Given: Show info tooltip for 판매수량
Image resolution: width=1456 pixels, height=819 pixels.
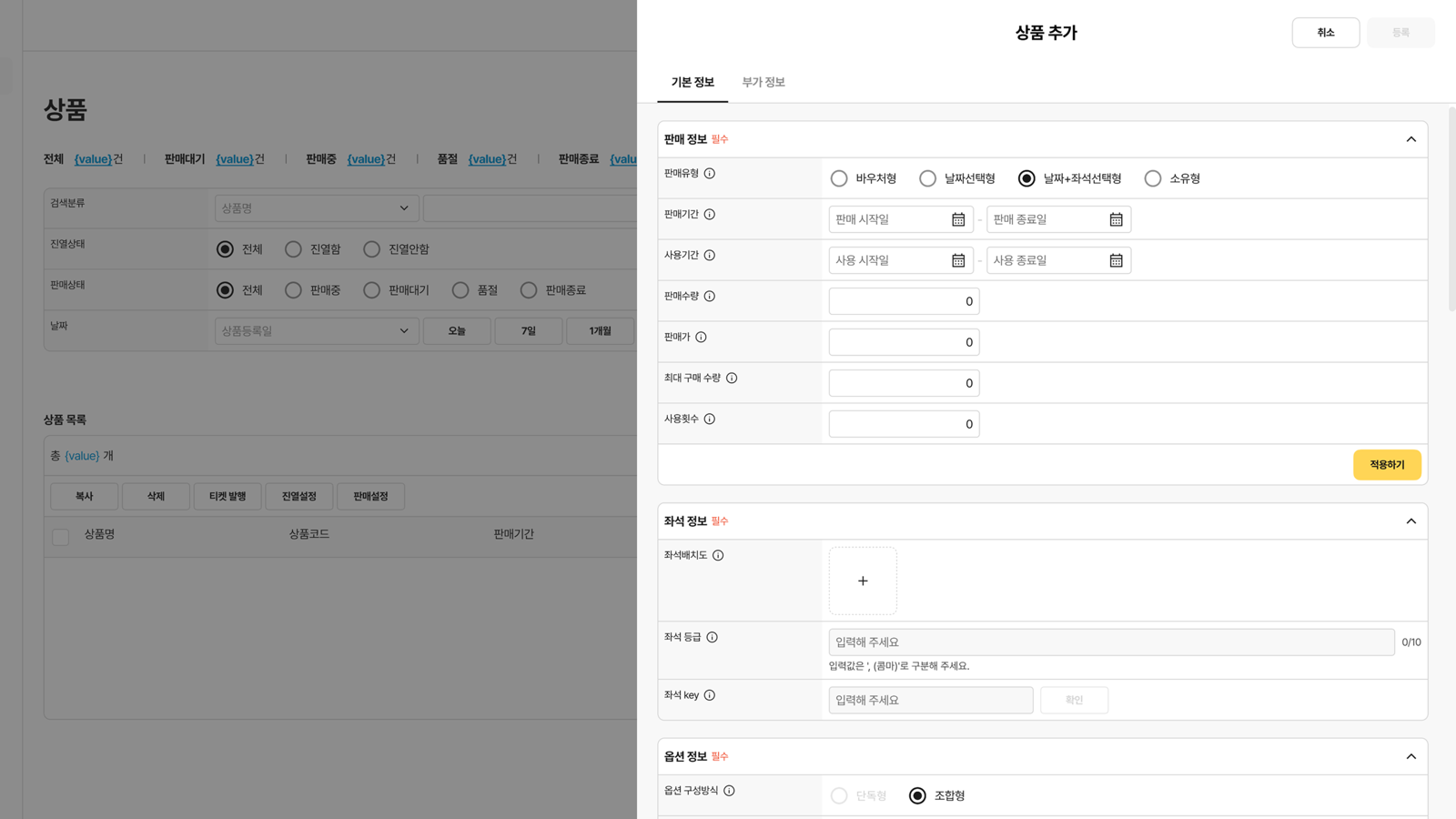Looking at the screenshot, I should 710,296.
